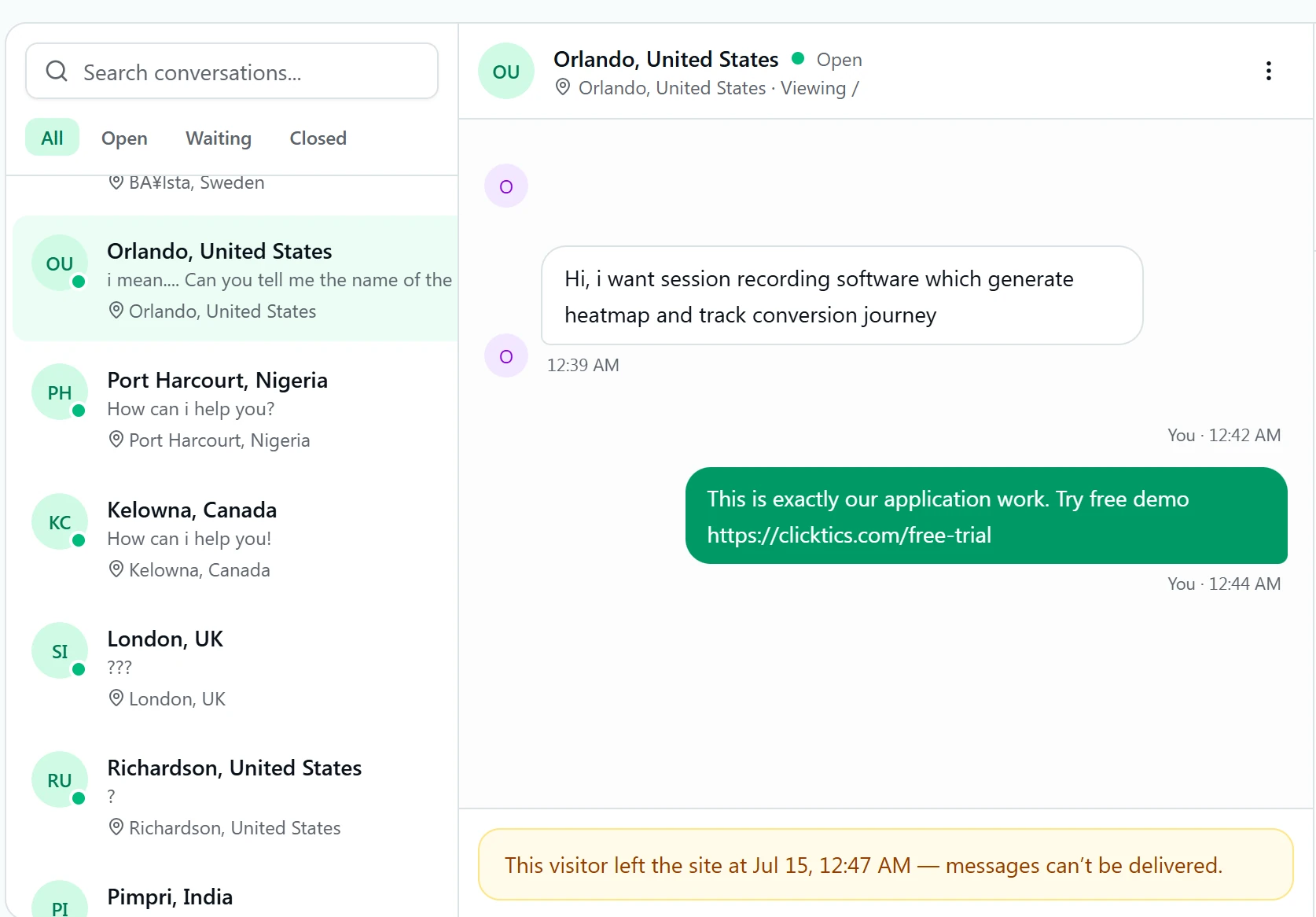Click the KC avatar badge

(60, 522)
